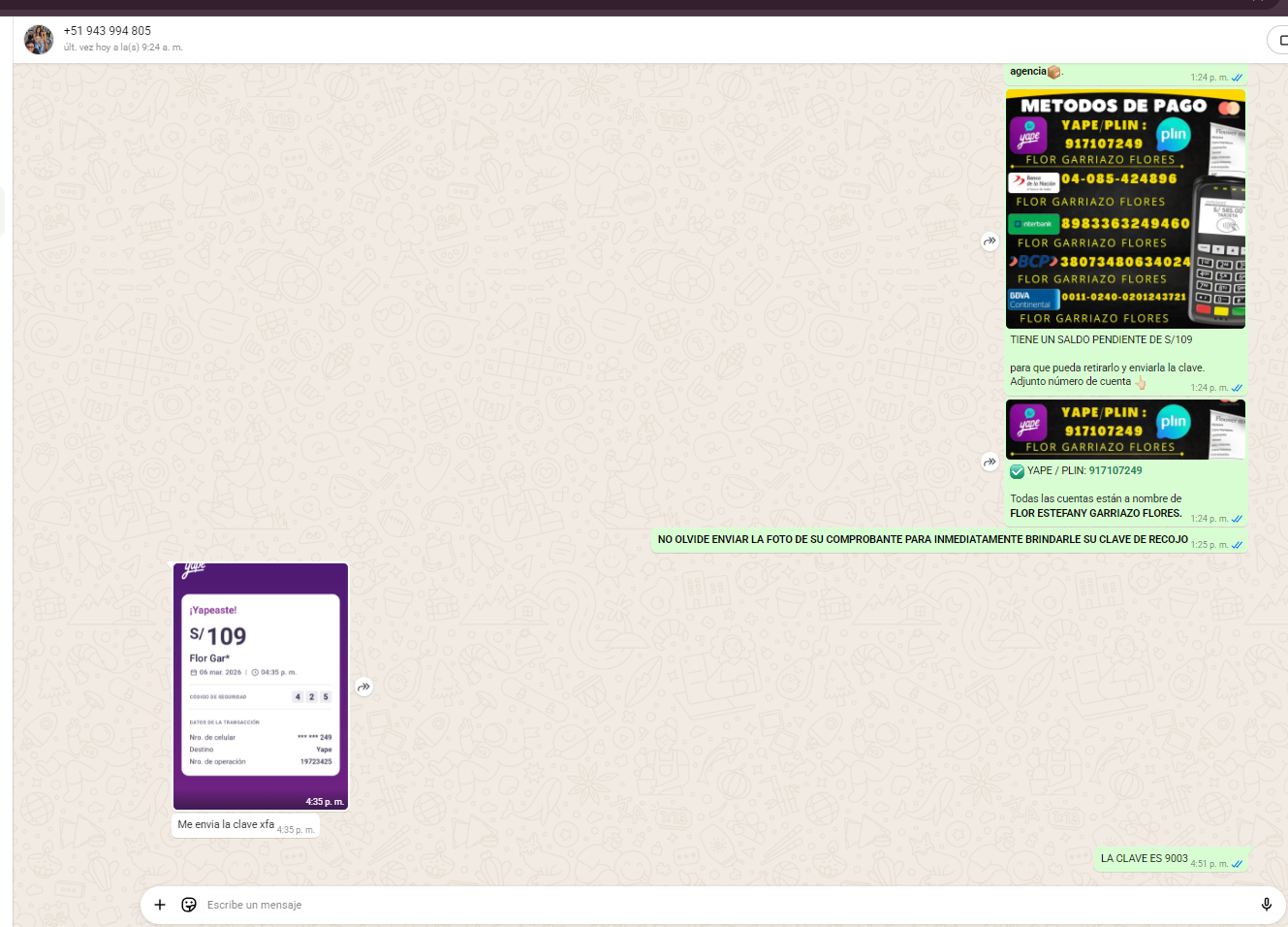The width and height of the screenshot is (1288, 927).
Task: Open the contact's profile picture
Action: (x=39, y=40)
